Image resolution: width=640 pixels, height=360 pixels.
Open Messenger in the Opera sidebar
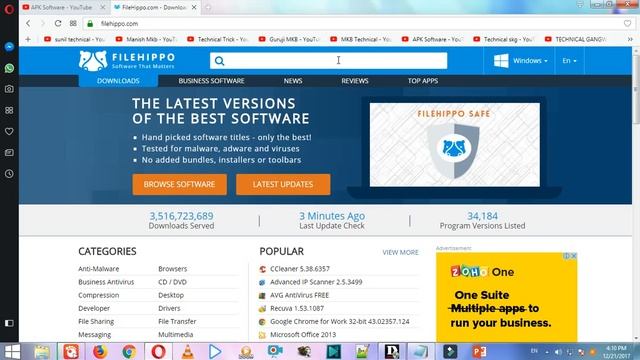pos(9,47)
